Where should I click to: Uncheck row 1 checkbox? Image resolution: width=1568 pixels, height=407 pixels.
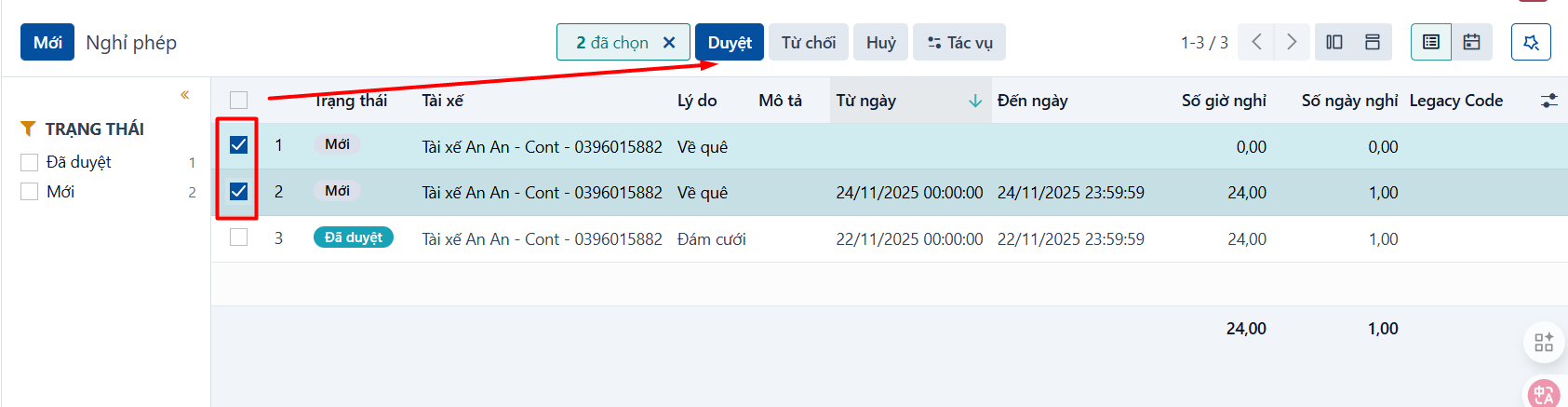(239, 144)
